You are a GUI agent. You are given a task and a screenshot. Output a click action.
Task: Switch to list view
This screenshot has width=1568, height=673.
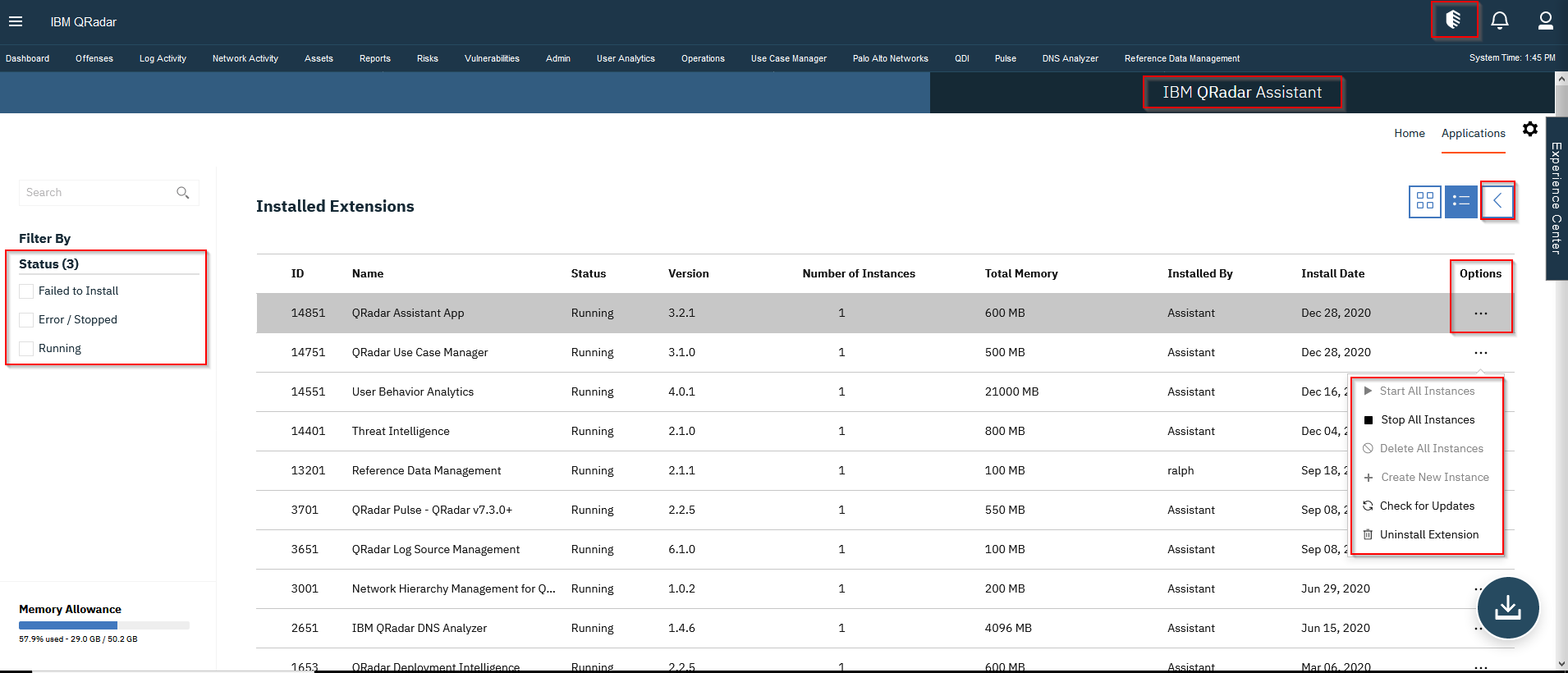1461,201
